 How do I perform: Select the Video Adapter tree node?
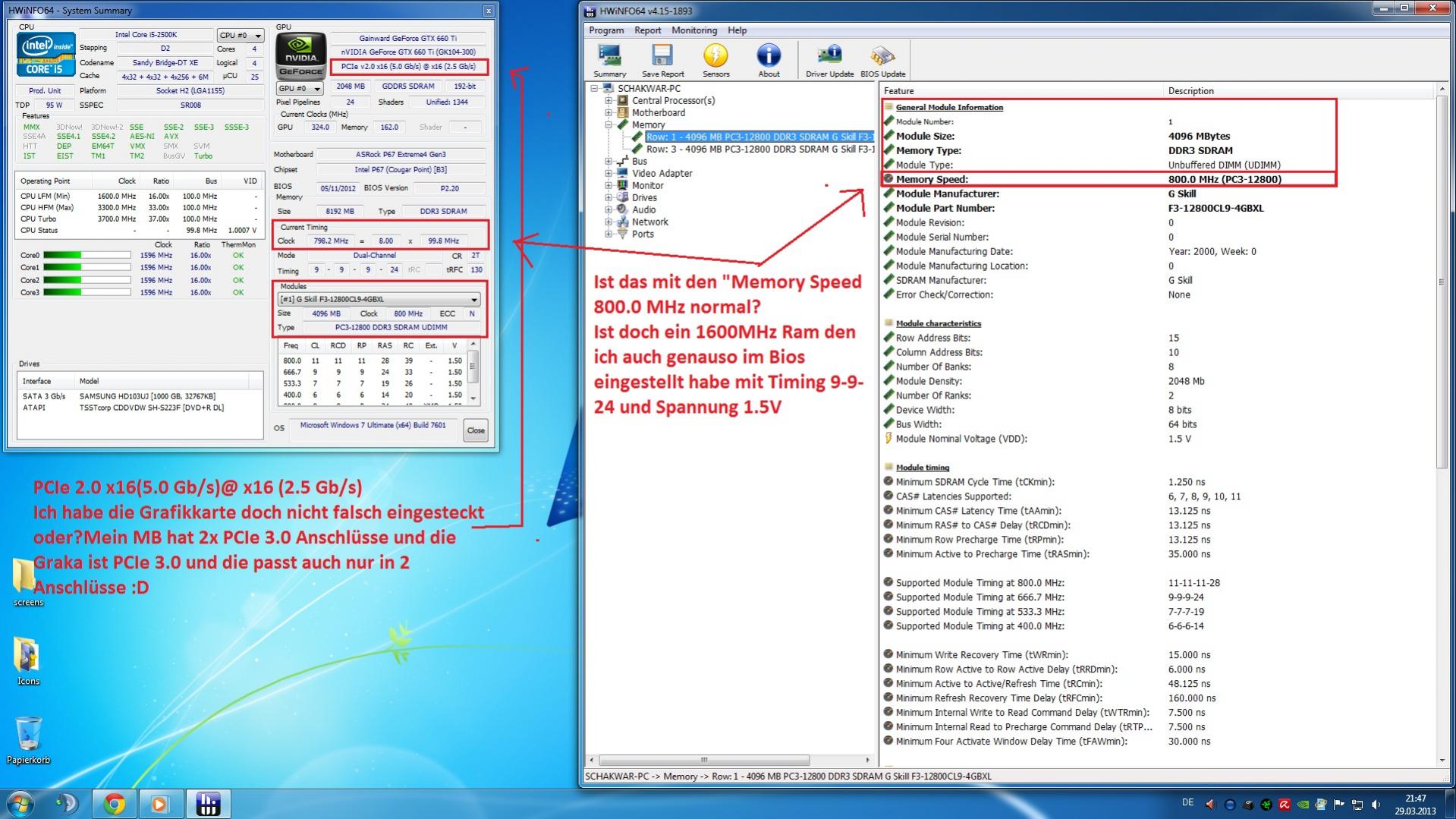coord(662,173)
